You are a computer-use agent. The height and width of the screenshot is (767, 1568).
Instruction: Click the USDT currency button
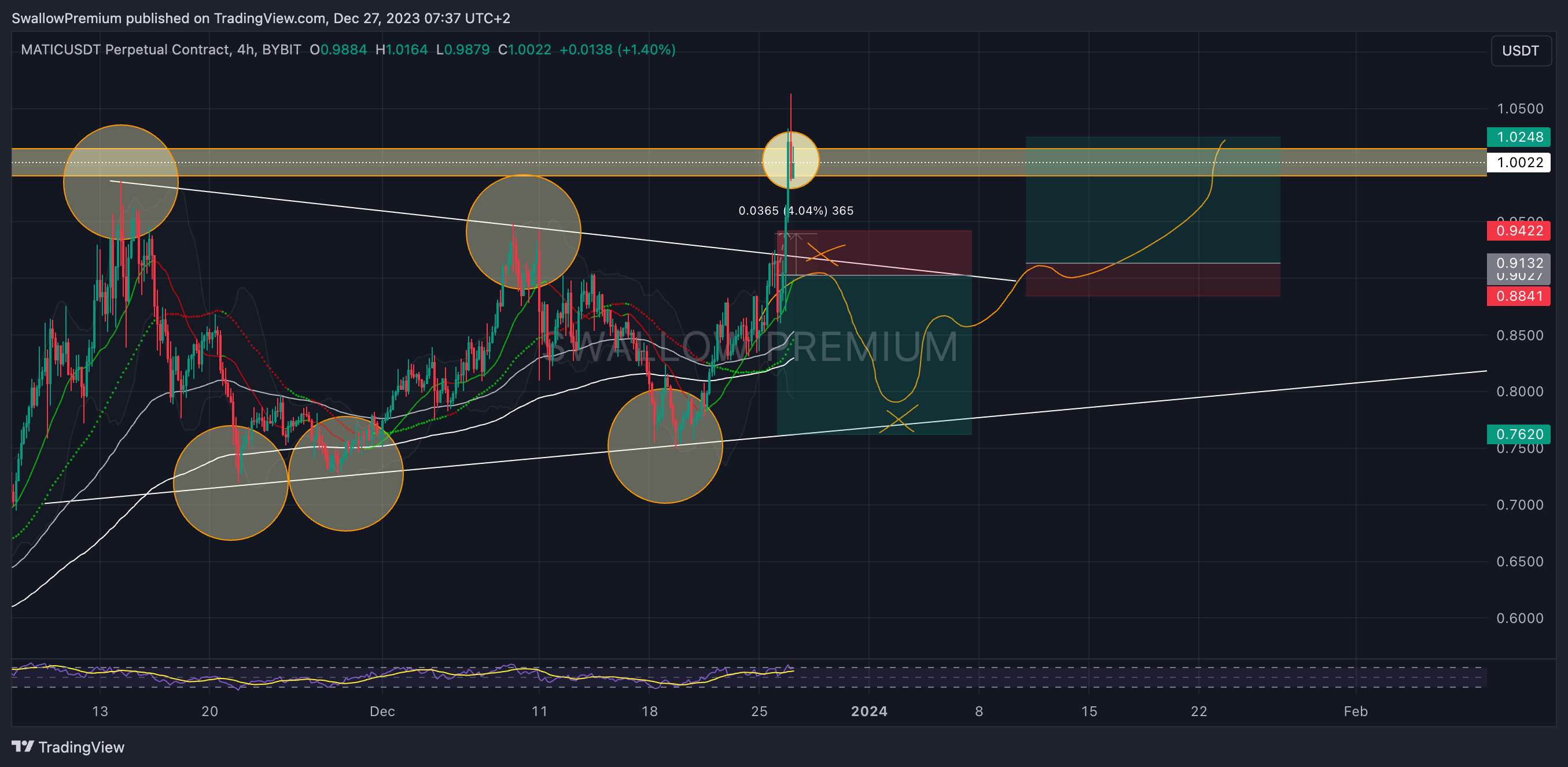(1520, 50)
